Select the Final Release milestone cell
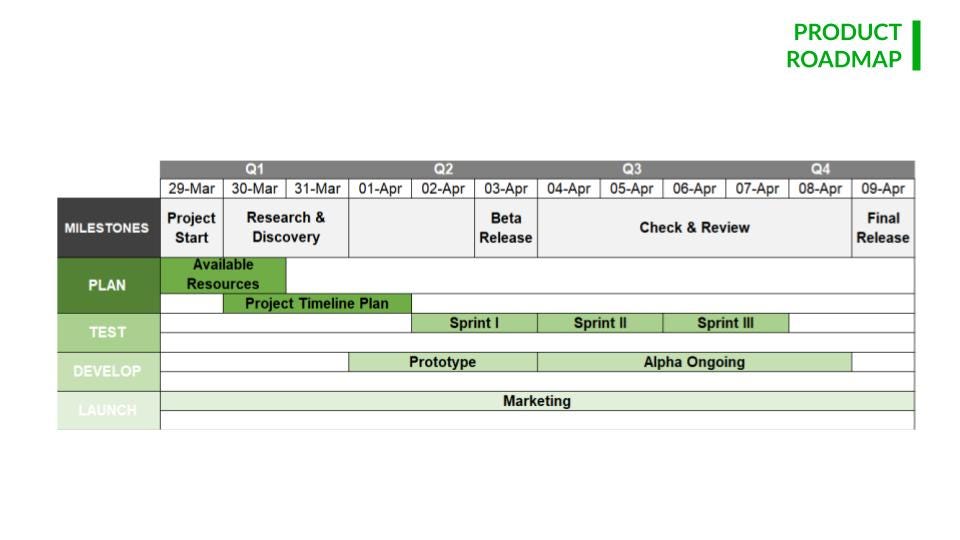This screenshot has width=960, height=540. pyautogui.click(x=883, y=228)
